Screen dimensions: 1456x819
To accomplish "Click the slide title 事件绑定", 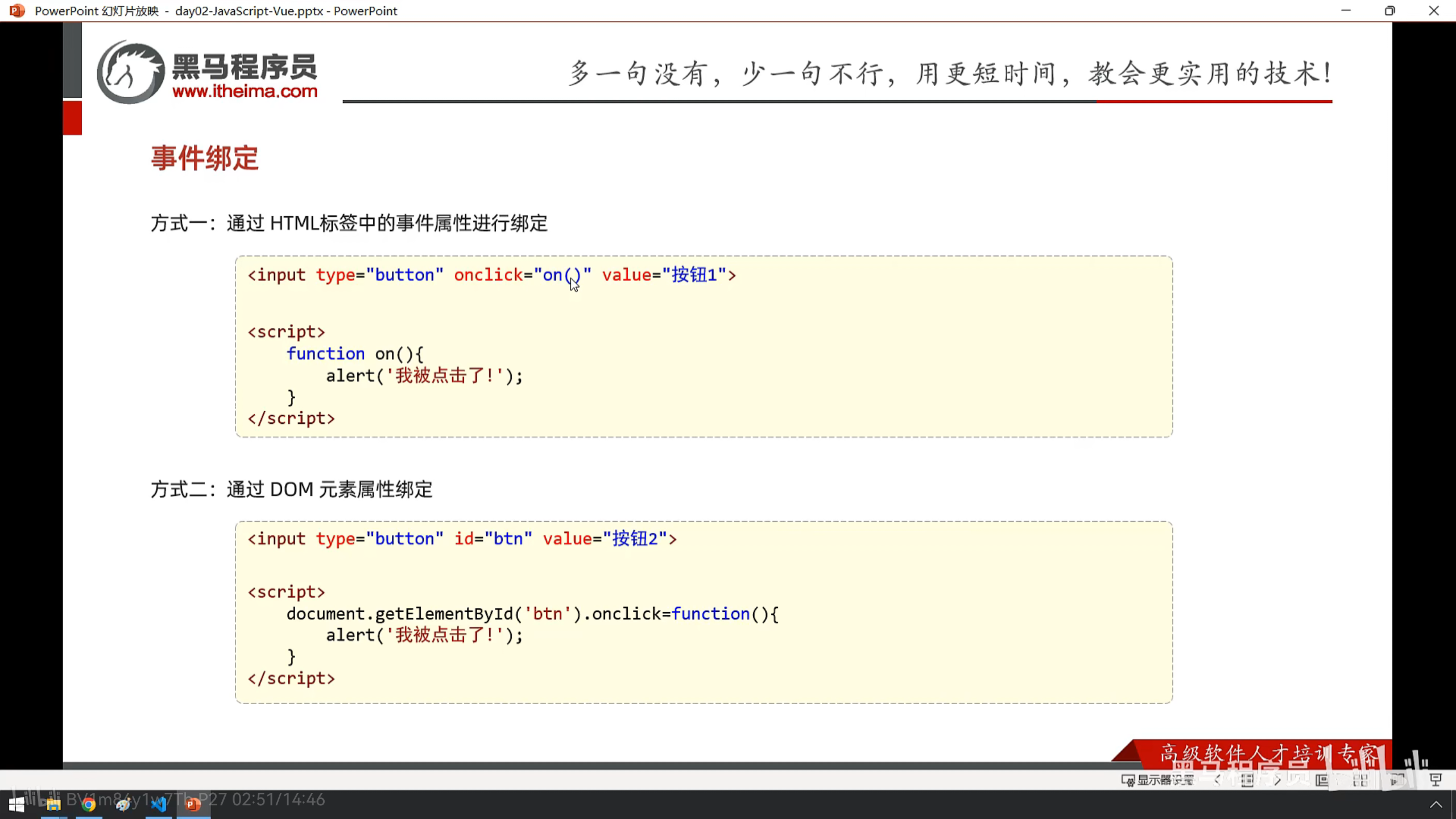I will coord(205,158).
